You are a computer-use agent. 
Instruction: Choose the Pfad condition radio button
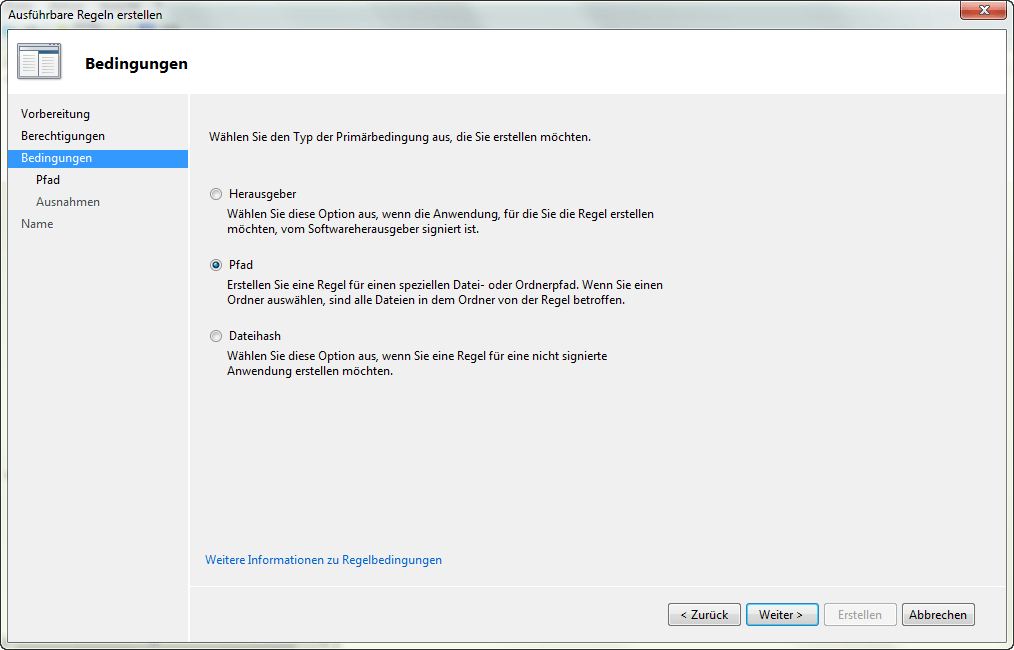[216, 265]
